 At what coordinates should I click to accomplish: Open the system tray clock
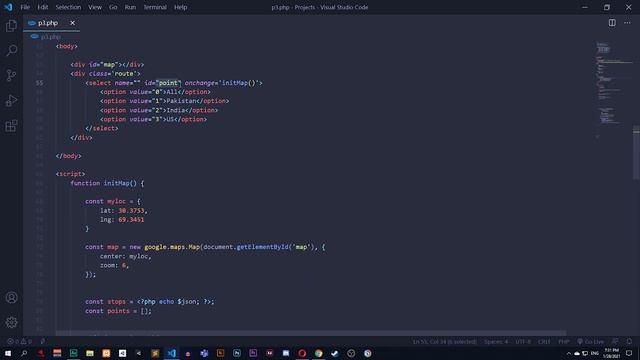click(x=611, y=353)
